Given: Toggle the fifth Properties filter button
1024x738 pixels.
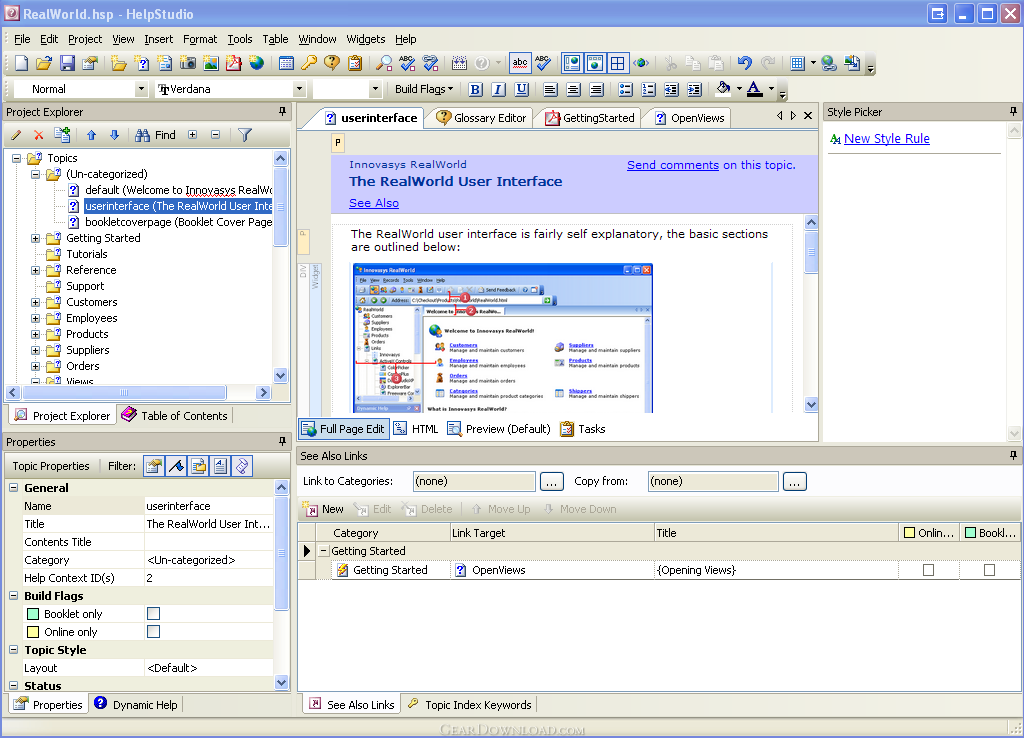Looking at the screenshot, I should [x=242, y=466].
